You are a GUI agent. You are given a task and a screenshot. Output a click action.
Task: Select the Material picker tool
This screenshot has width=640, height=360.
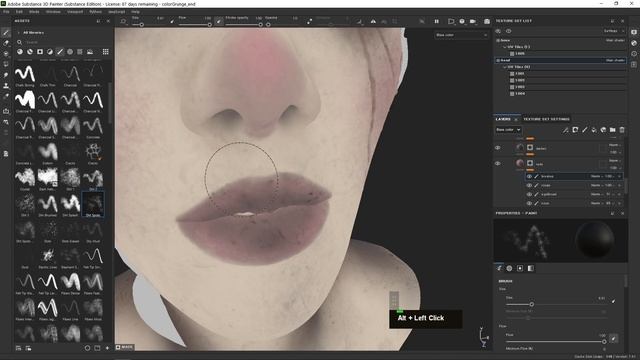pos(6,97)
